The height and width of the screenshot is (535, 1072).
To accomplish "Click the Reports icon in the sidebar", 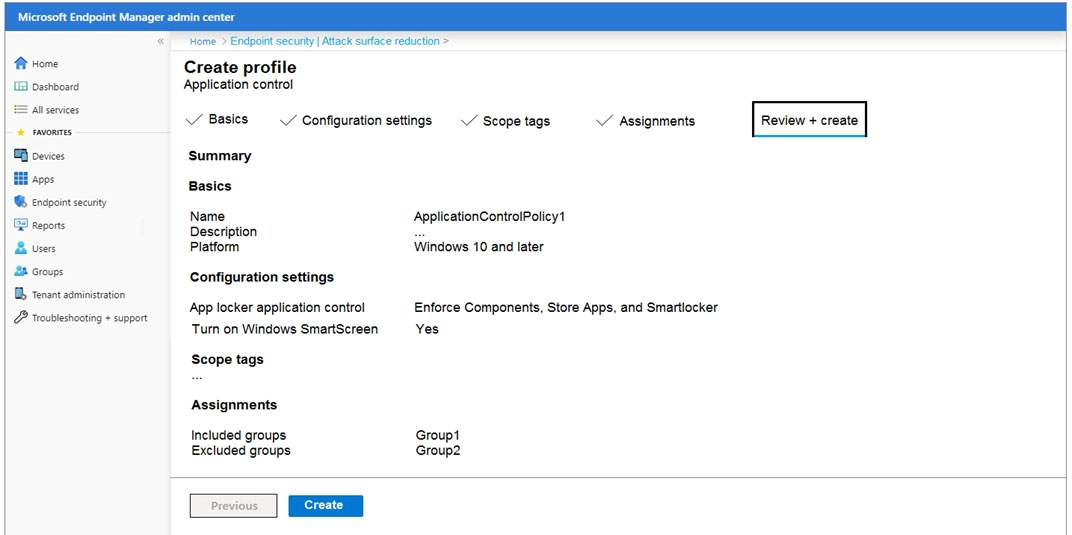I will click(21, 225).
